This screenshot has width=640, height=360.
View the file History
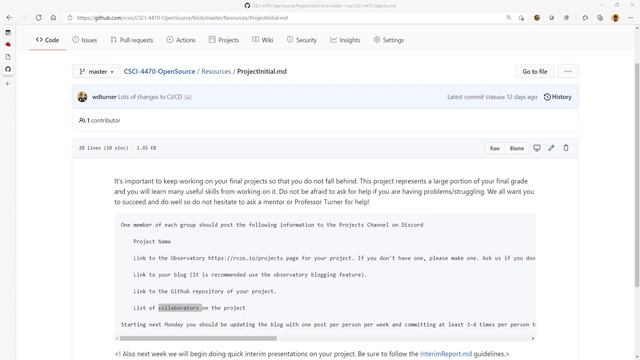pyautogui.click(x=558, y=97)
